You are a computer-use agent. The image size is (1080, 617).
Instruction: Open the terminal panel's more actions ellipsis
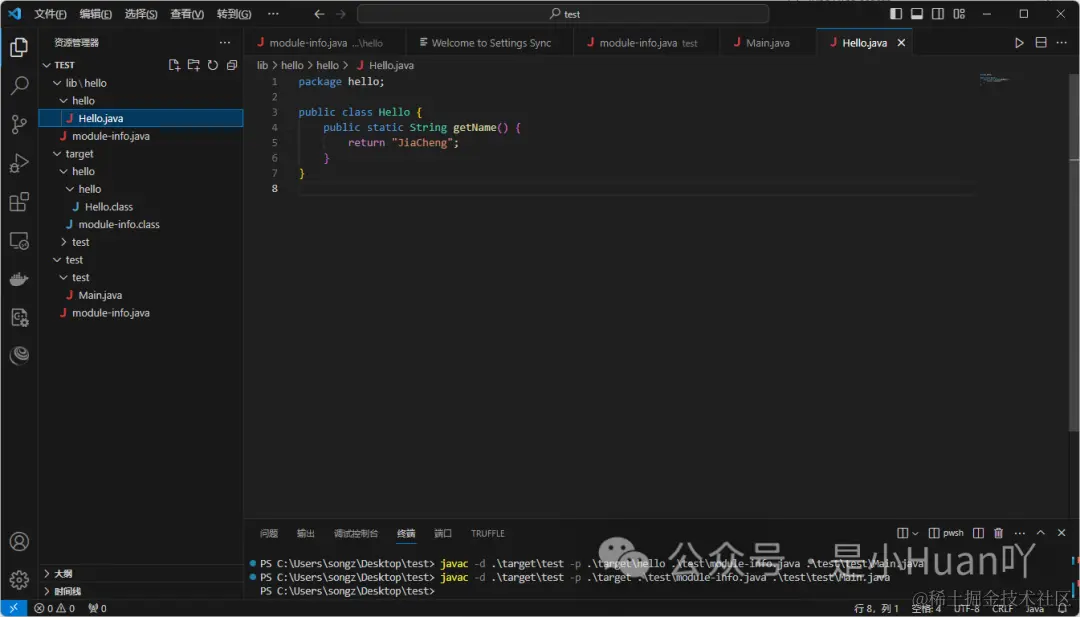pyautogui.click(x=1020, y=533)
